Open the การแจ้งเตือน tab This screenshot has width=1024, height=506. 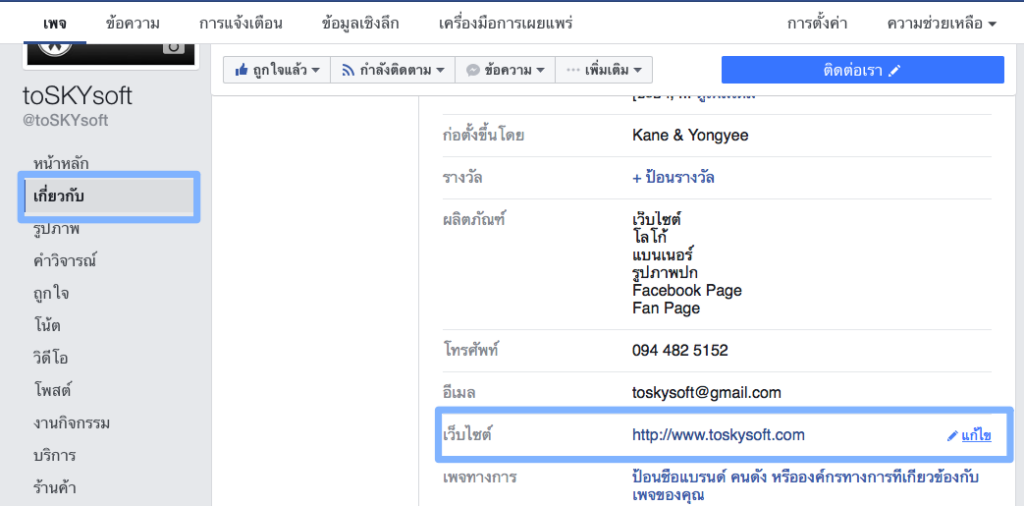(241, 24)
